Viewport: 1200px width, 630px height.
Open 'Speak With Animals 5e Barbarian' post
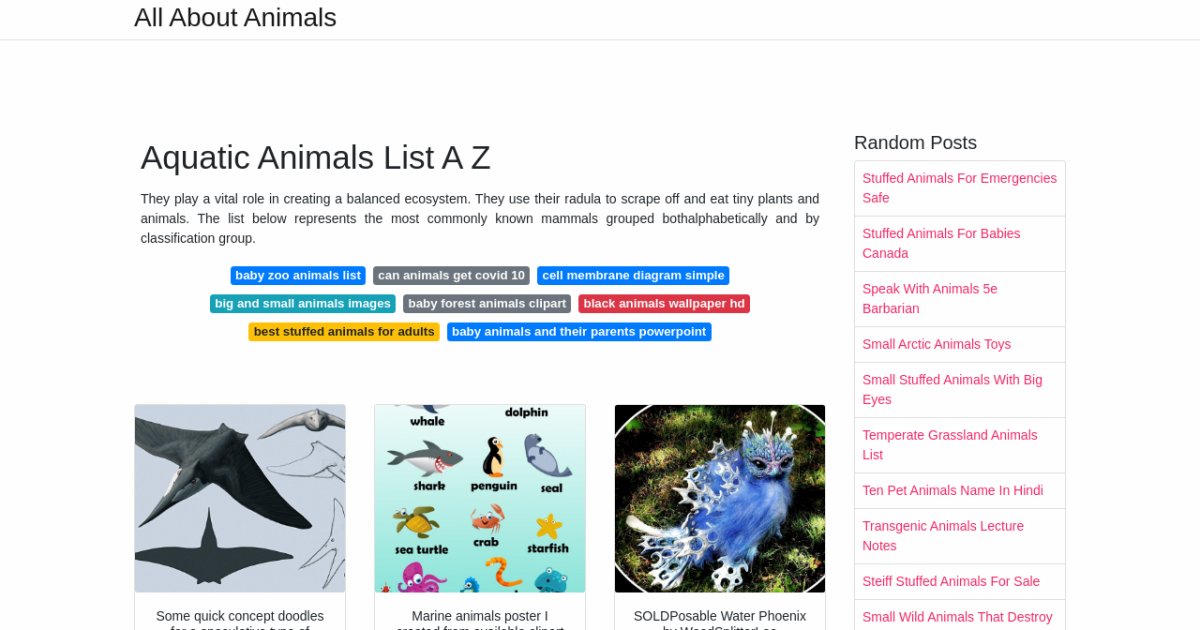point(930,298)
